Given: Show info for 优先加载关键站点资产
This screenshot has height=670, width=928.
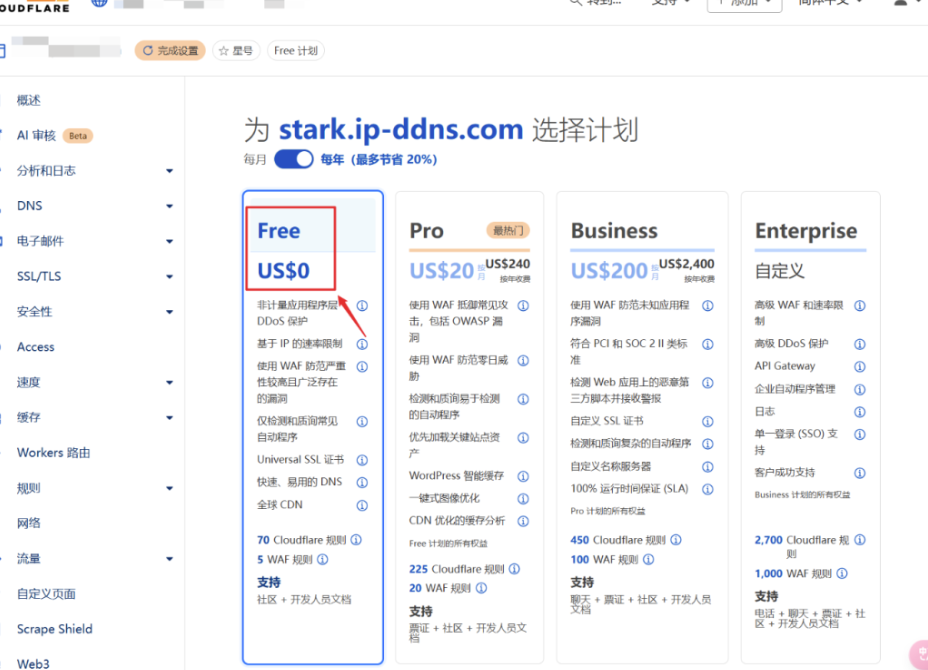Looking at the screenshot, I should (x=523, y=438).
